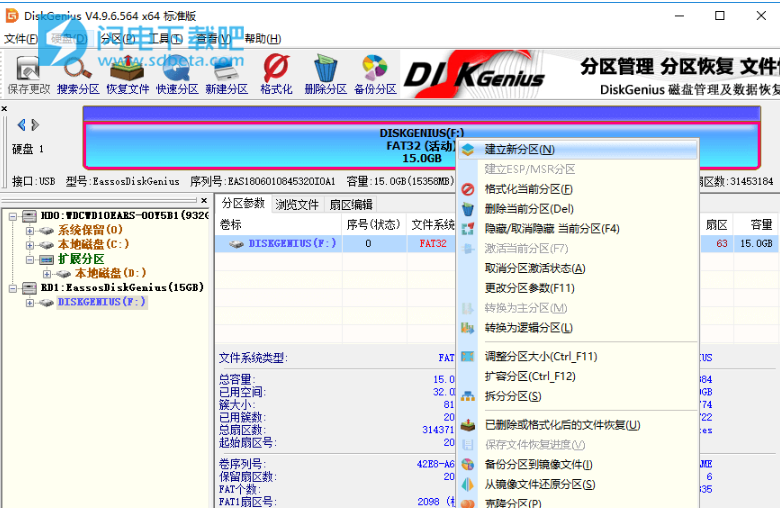
Task: Expand System Reserved (系统保留) tree node
Action: click(30, 231)
